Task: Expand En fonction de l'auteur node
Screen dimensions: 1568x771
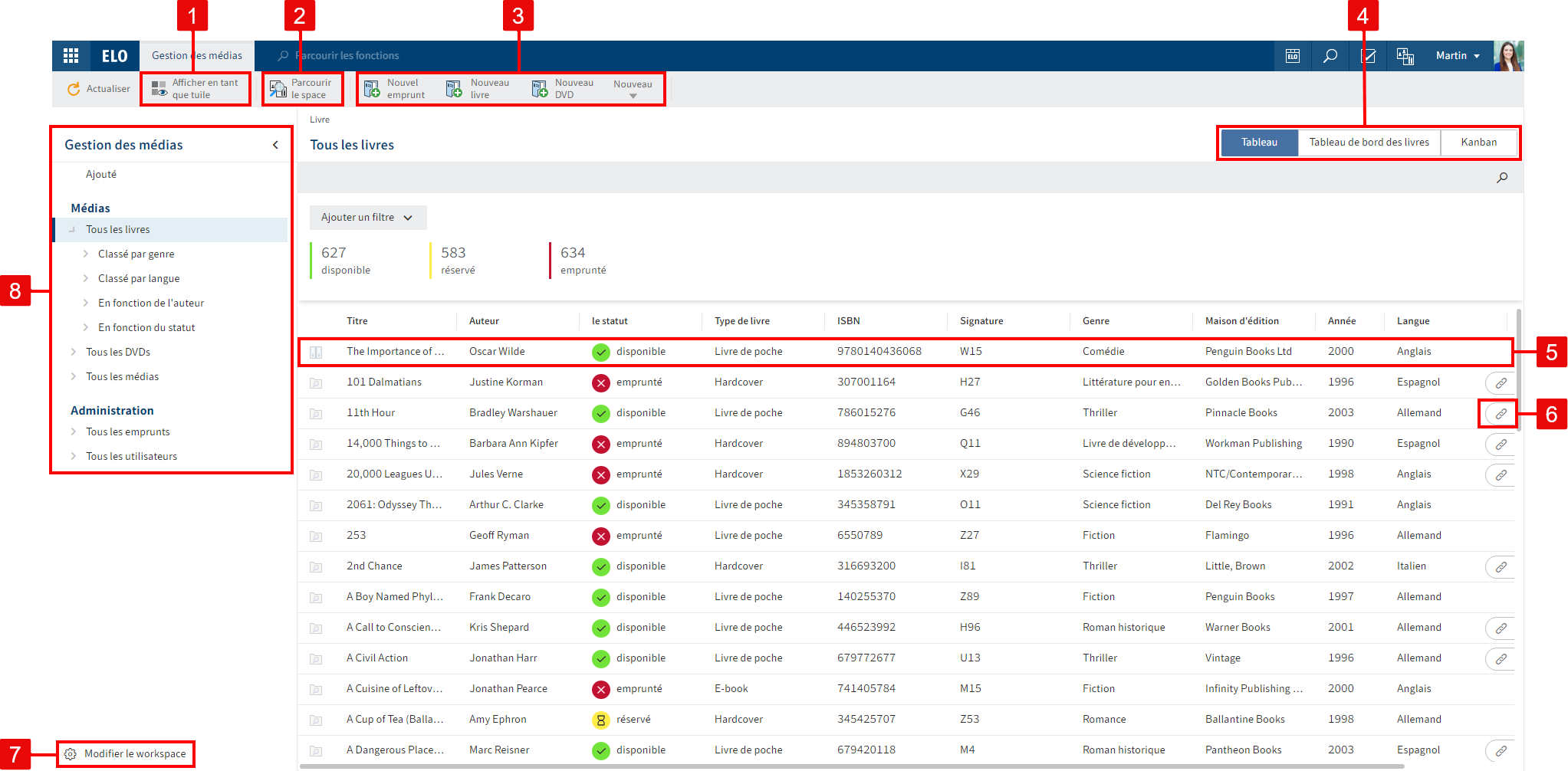Action: (86, 303)
